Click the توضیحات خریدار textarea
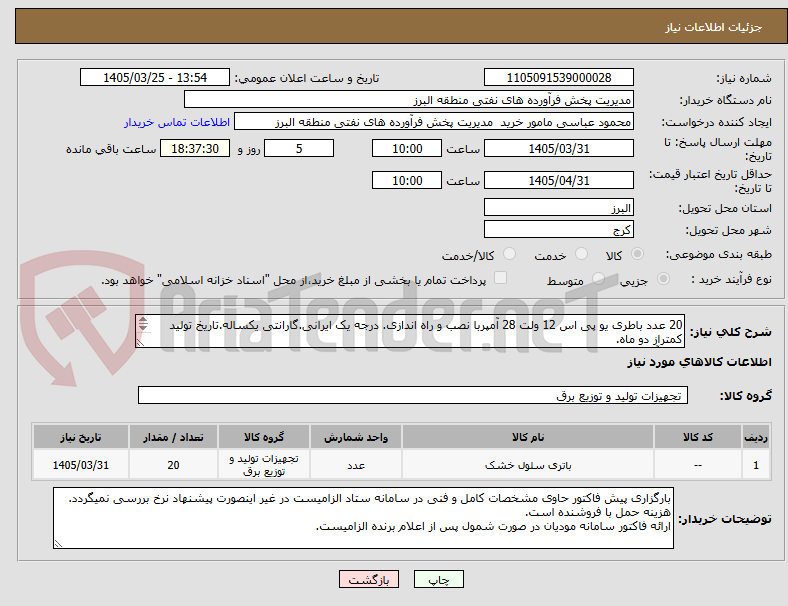This screenshot has height=606, width=788. [x=363, y=518]
